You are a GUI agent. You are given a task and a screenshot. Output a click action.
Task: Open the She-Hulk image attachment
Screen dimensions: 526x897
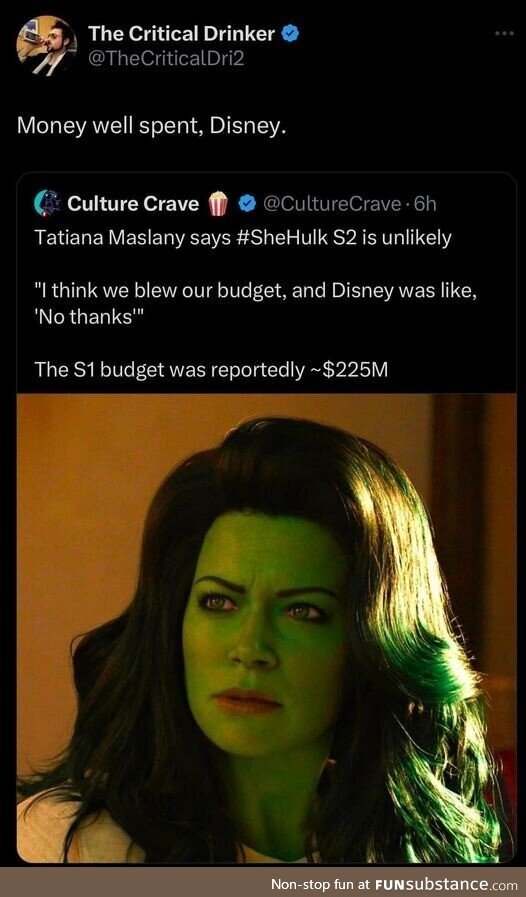pyautogui.click(x=267, y=628)
